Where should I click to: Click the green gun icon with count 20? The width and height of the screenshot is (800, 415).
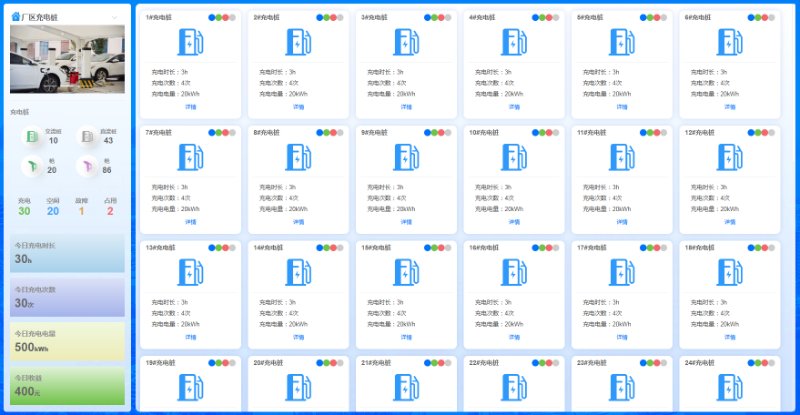[x=32, y=166]
